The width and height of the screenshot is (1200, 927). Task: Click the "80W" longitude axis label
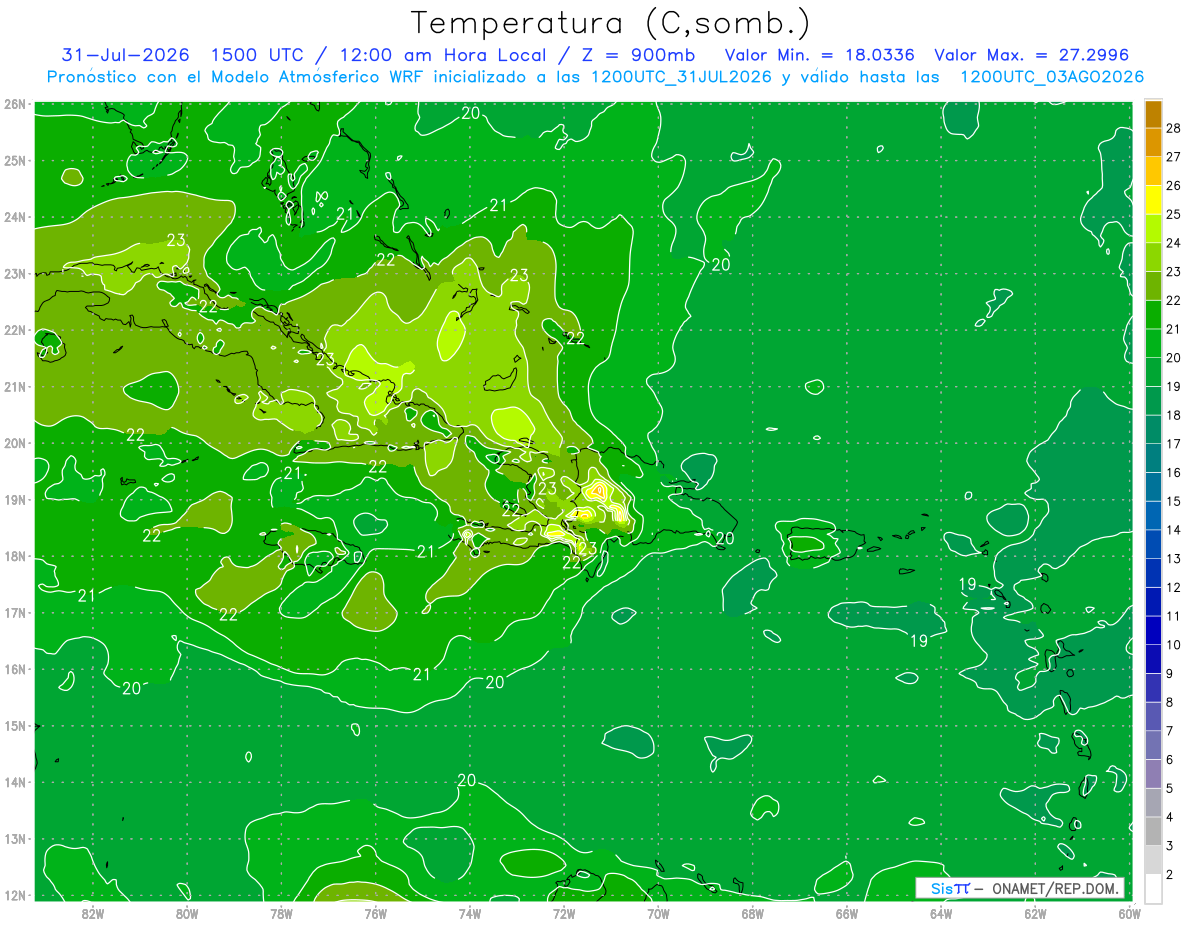(x=187, y=913)
